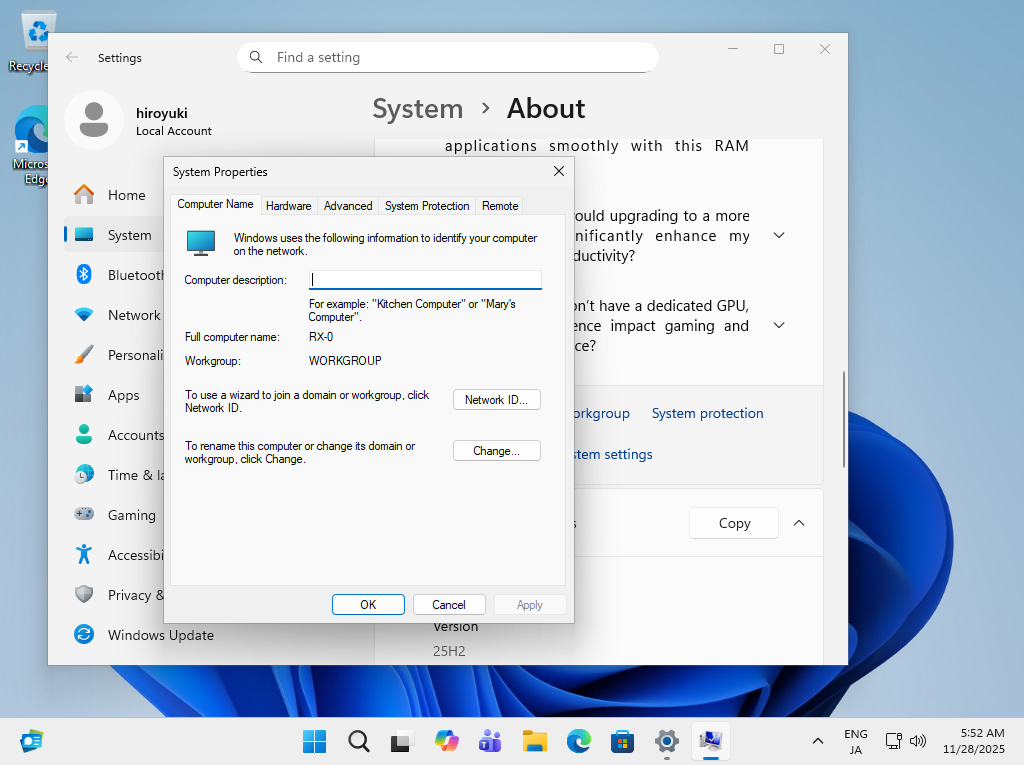Open the Home page icon in Settings sidebar
The height and width of the screenshot is (765, 1024).
(84, 195)
